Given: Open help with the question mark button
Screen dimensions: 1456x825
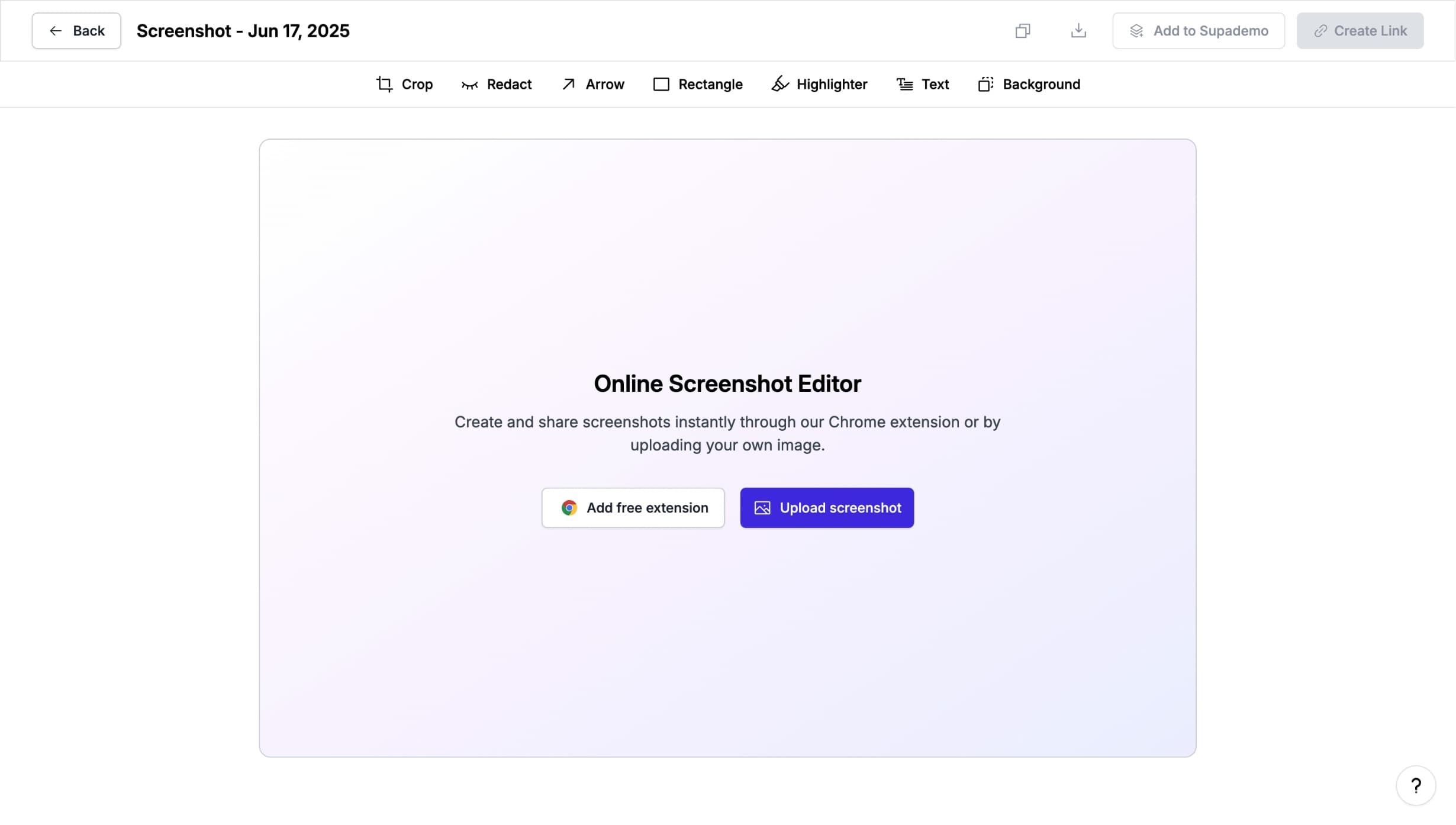Looking at the screenshot, I should pyautogui.click(x=1416, y=785).
